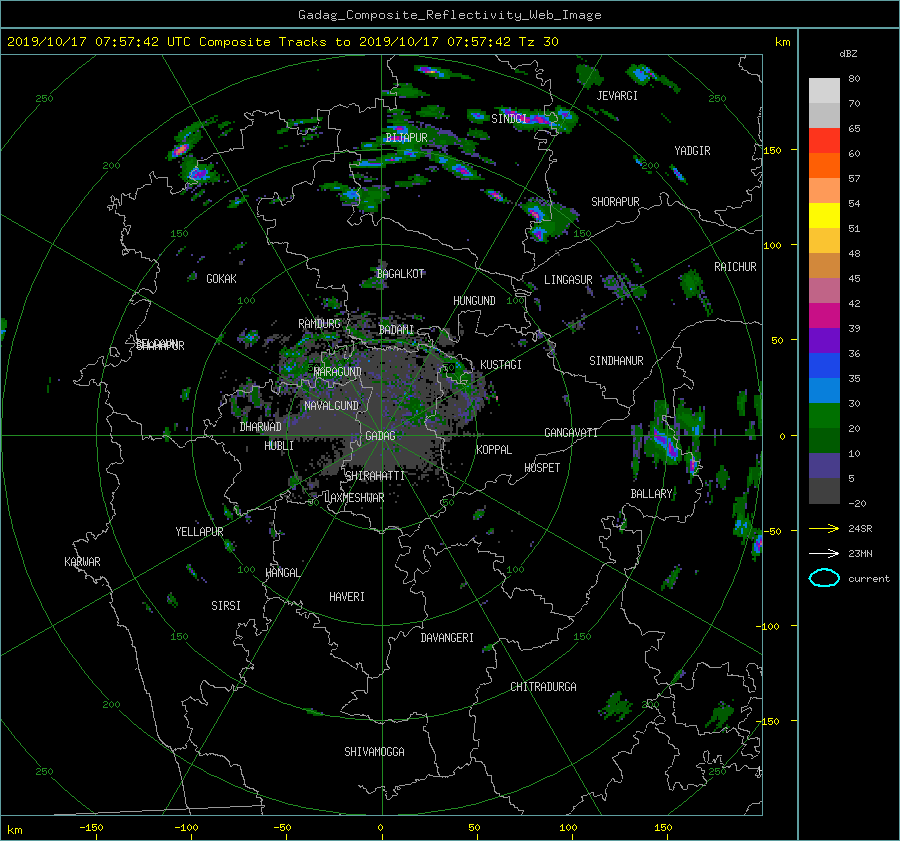This screenshot has width=900, height=841.
Task: Click the BADAMI city label
Action: pyautogui.click(x=396, y=330)
